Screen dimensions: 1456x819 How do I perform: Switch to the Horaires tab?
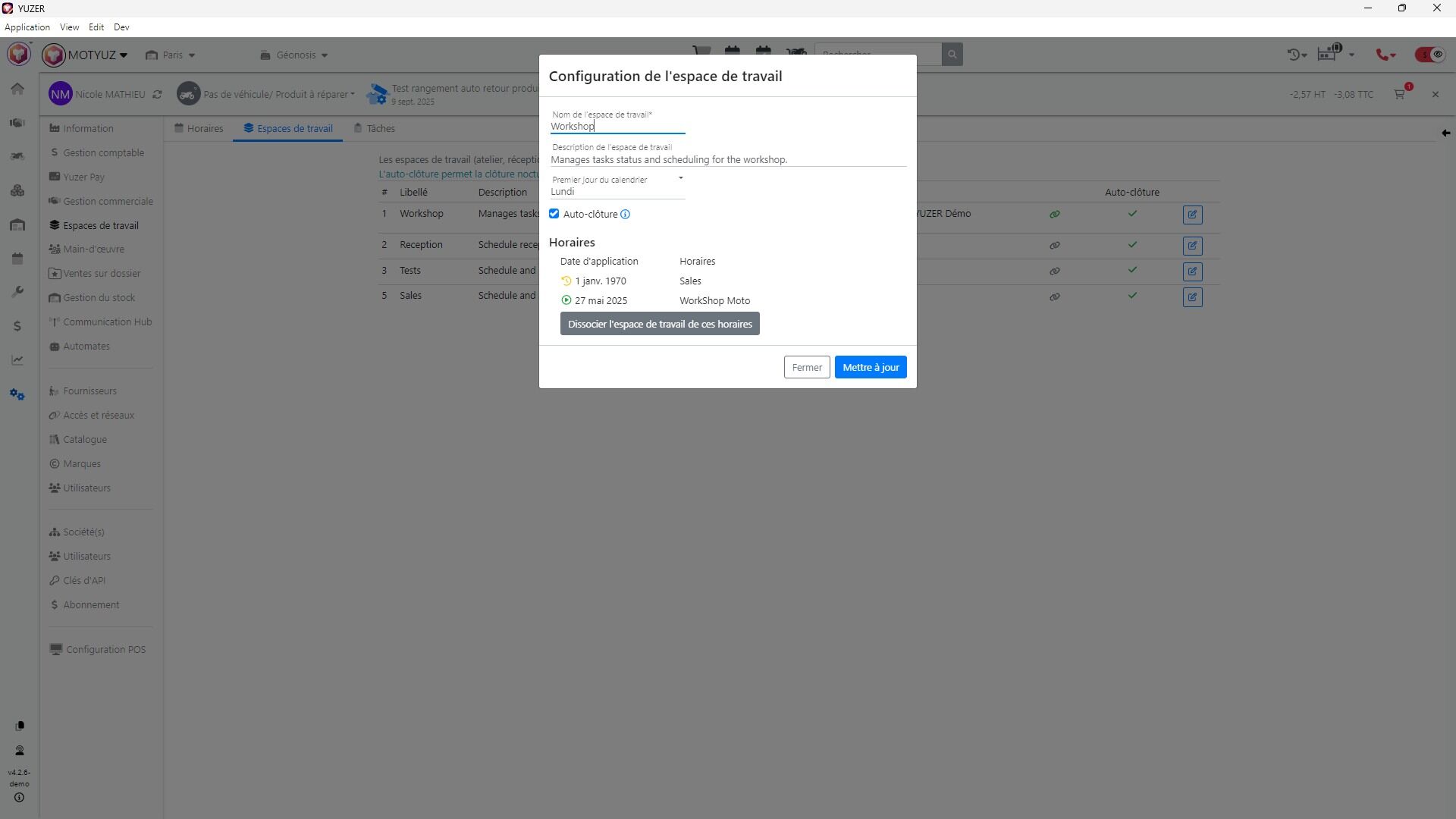tap(199, 129)
